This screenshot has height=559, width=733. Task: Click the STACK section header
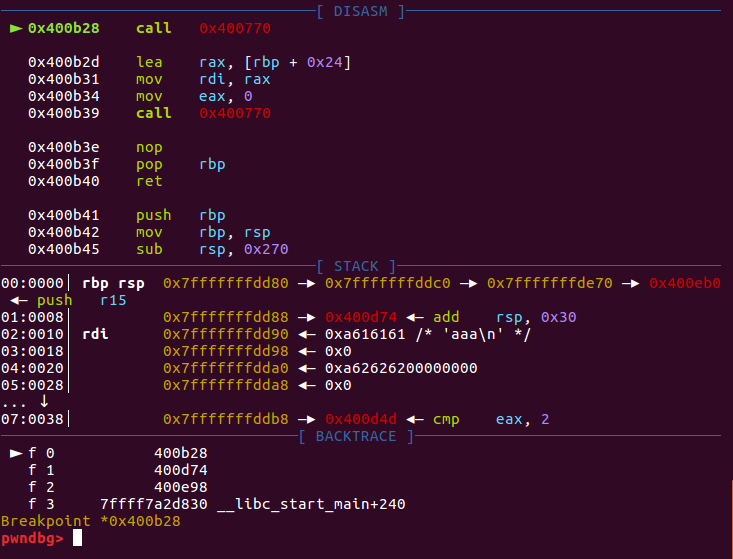click(x=359, y=266)
